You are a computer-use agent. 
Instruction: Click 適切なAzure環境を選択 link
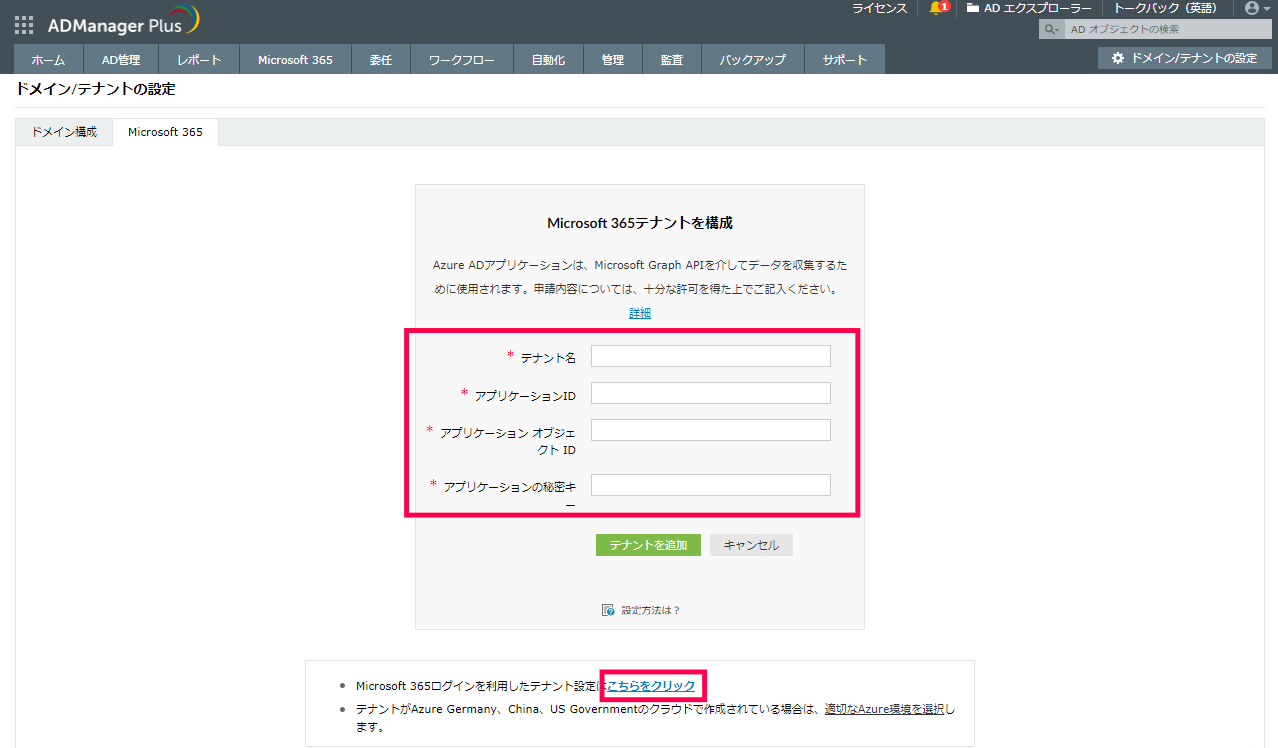click(884, 709)
